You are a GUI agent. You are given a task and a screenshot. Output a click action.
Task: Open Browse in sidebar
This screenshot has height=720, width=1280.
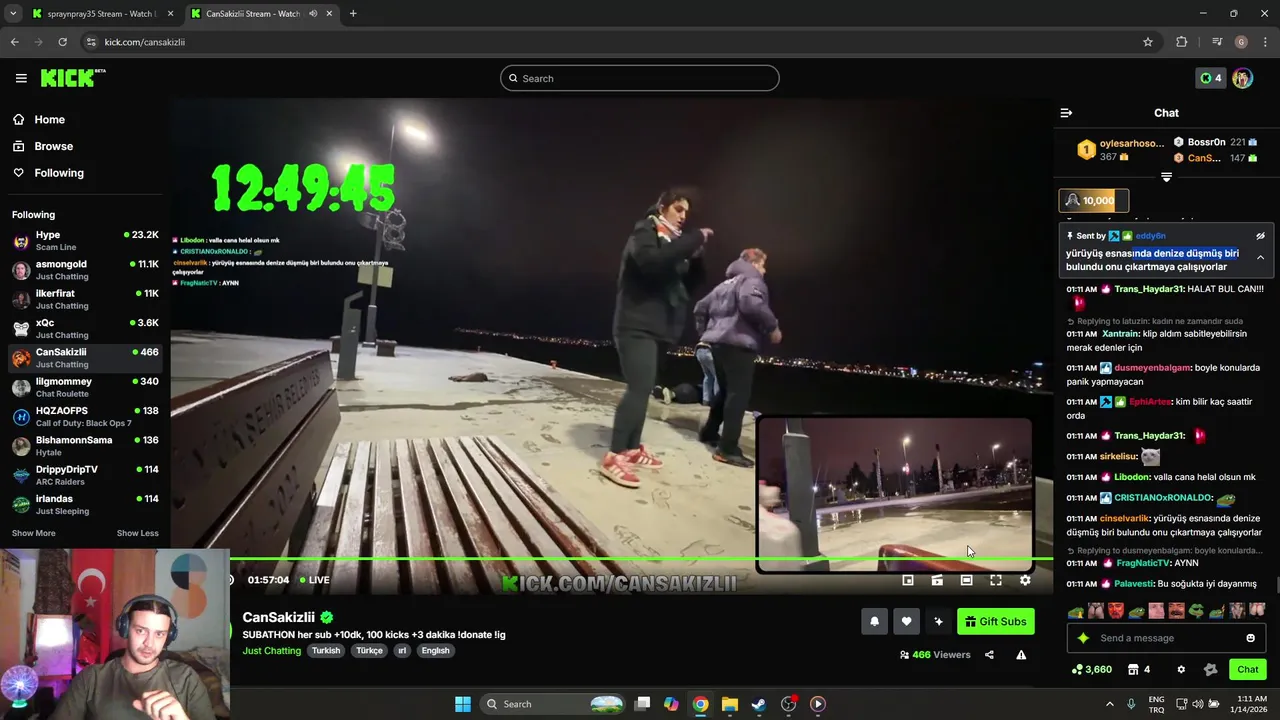tap(85, 146)
